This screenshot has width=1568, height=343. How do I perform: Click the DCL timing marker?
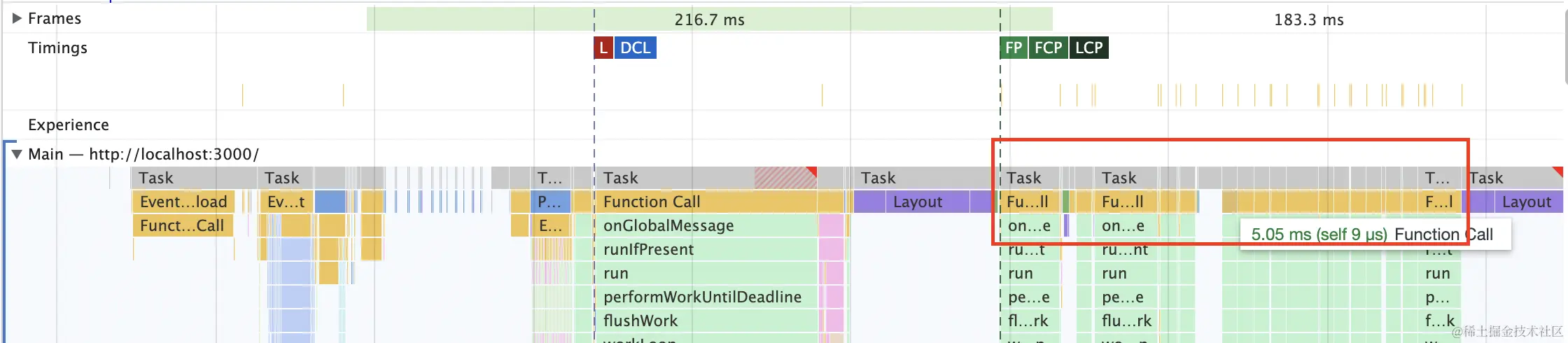coord(635,48)
